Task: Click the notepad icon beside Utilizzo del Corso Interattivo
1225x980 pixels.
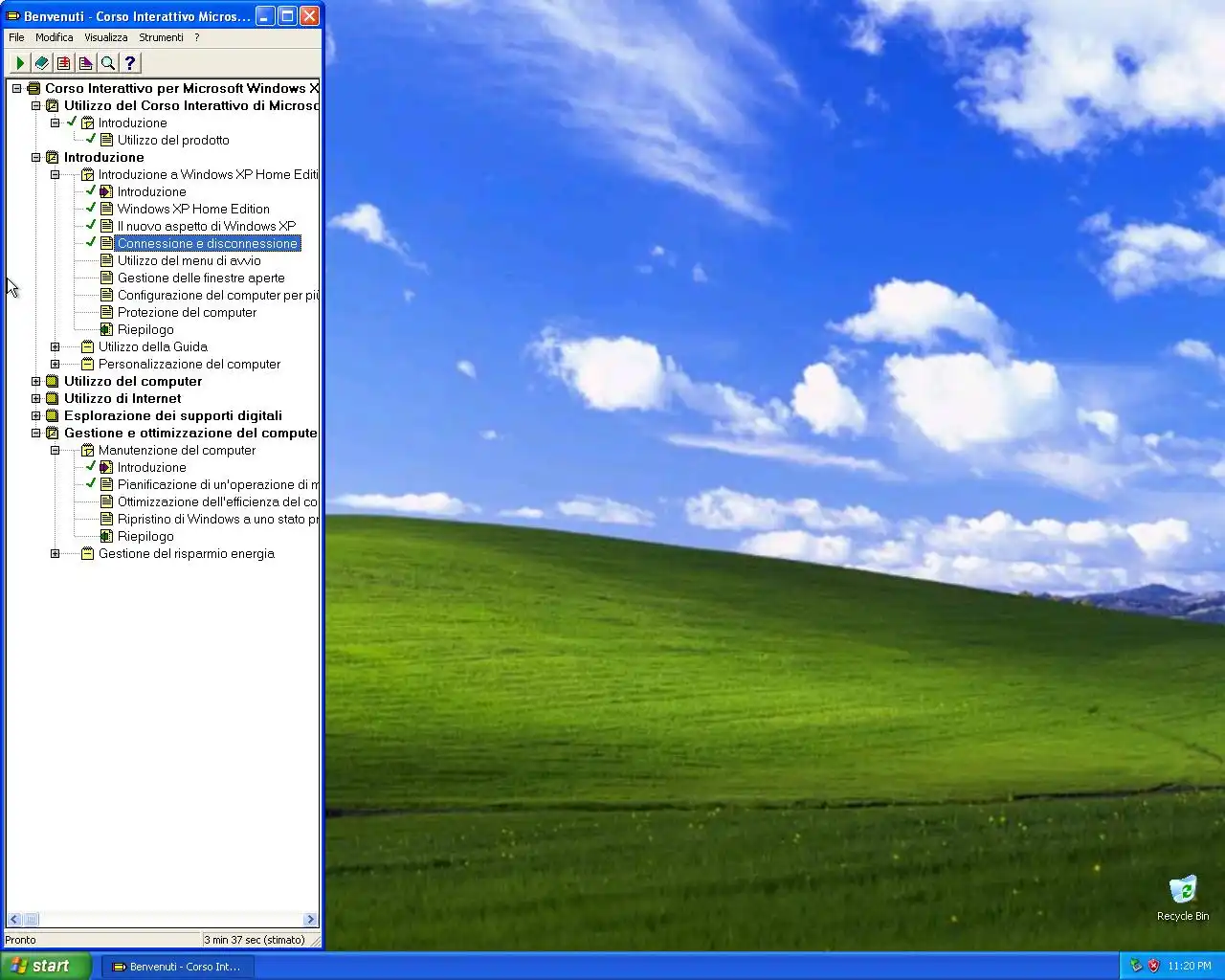Action: click(53, 105)
